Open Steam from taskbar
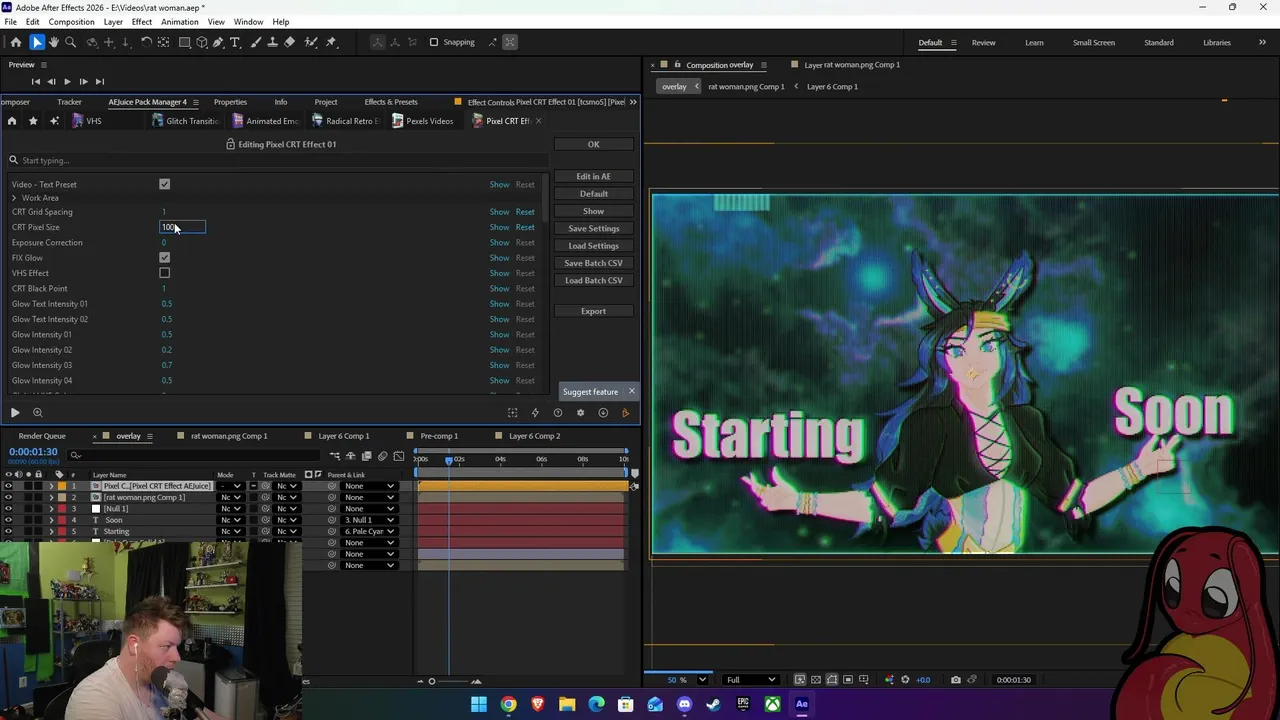Screen dimensions: 1280x720 coord(713,704)
